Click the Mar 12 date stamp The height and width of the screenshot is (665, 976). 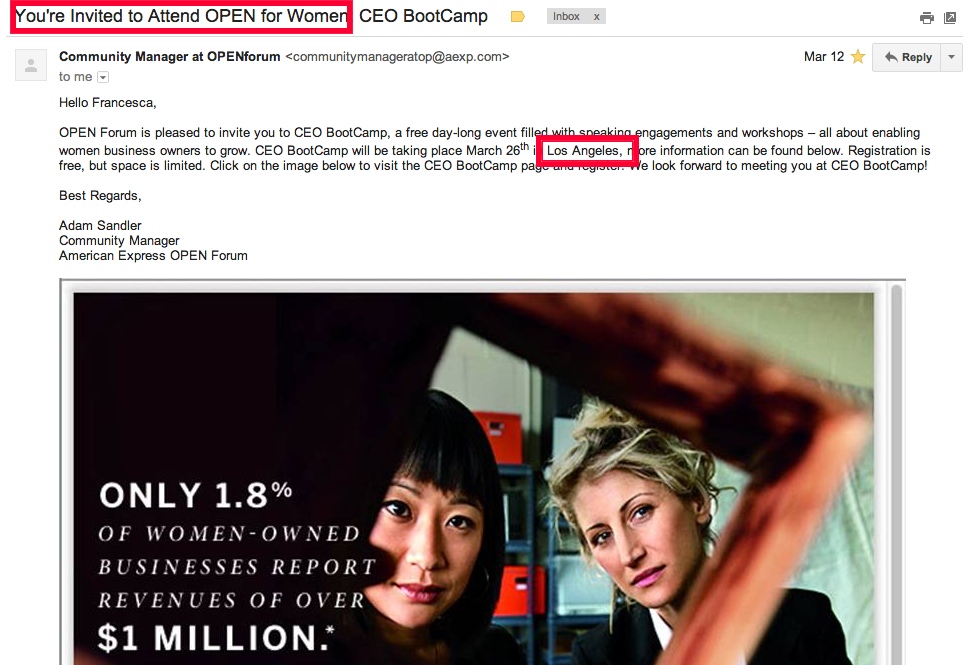coord(824,57)
